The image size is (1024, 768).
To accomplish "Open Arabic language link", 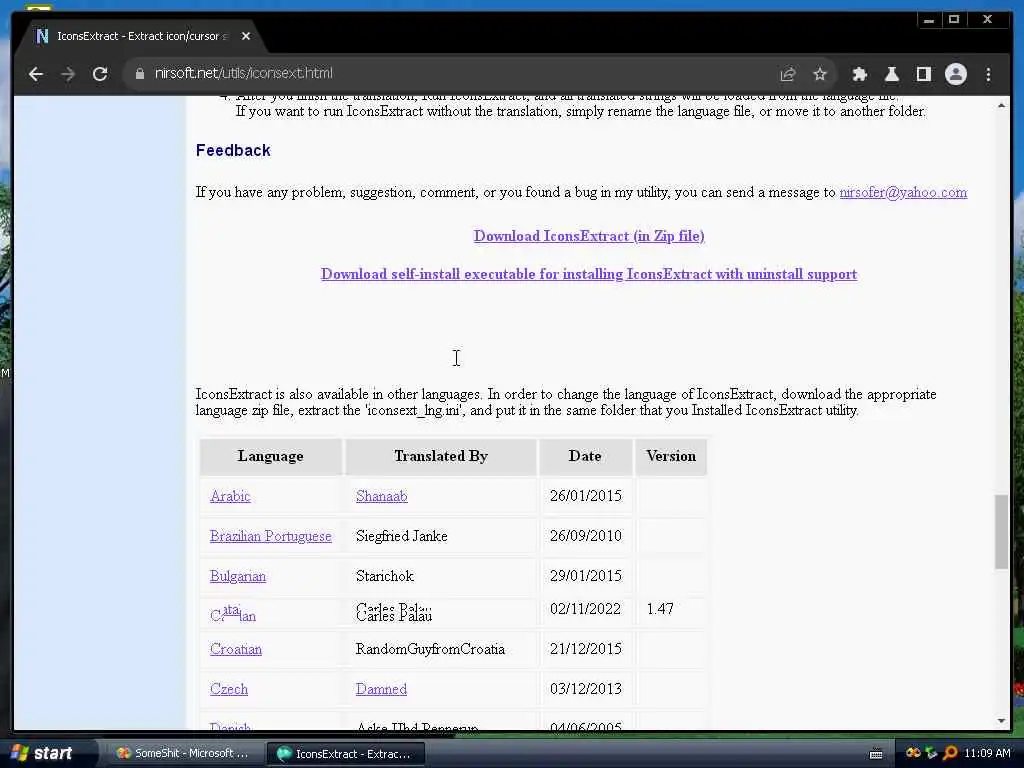I will (x=230, y=496).
